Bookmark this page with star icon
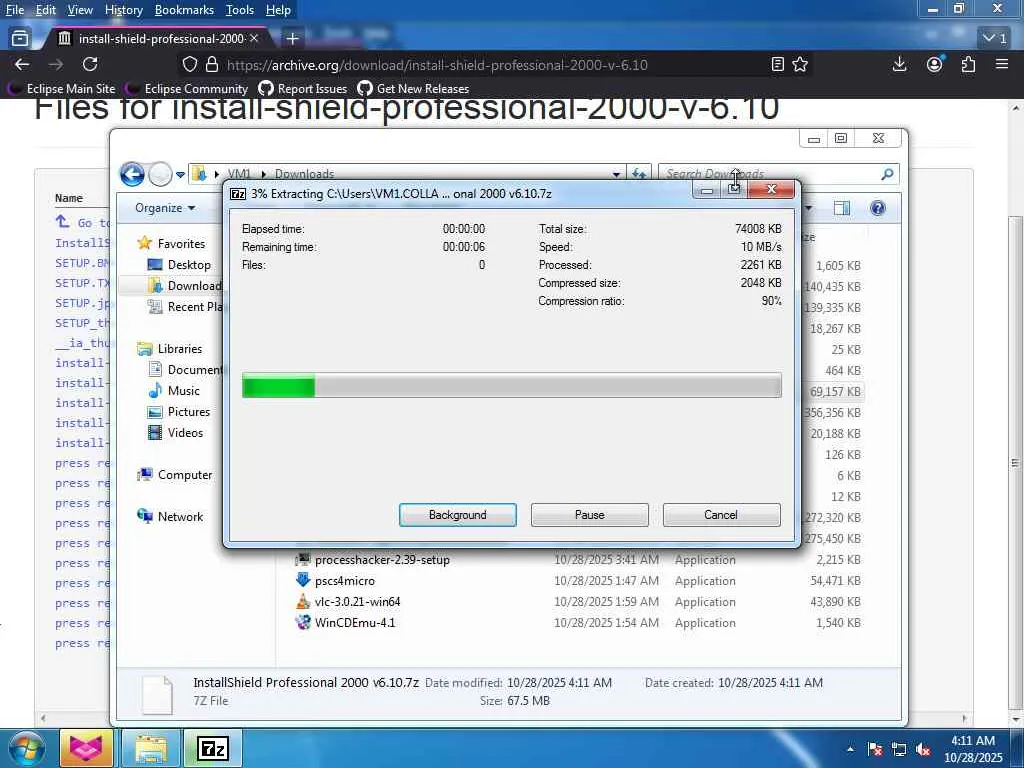The height and width of the screenshot is (768, 1024). (x=800, y=64)
